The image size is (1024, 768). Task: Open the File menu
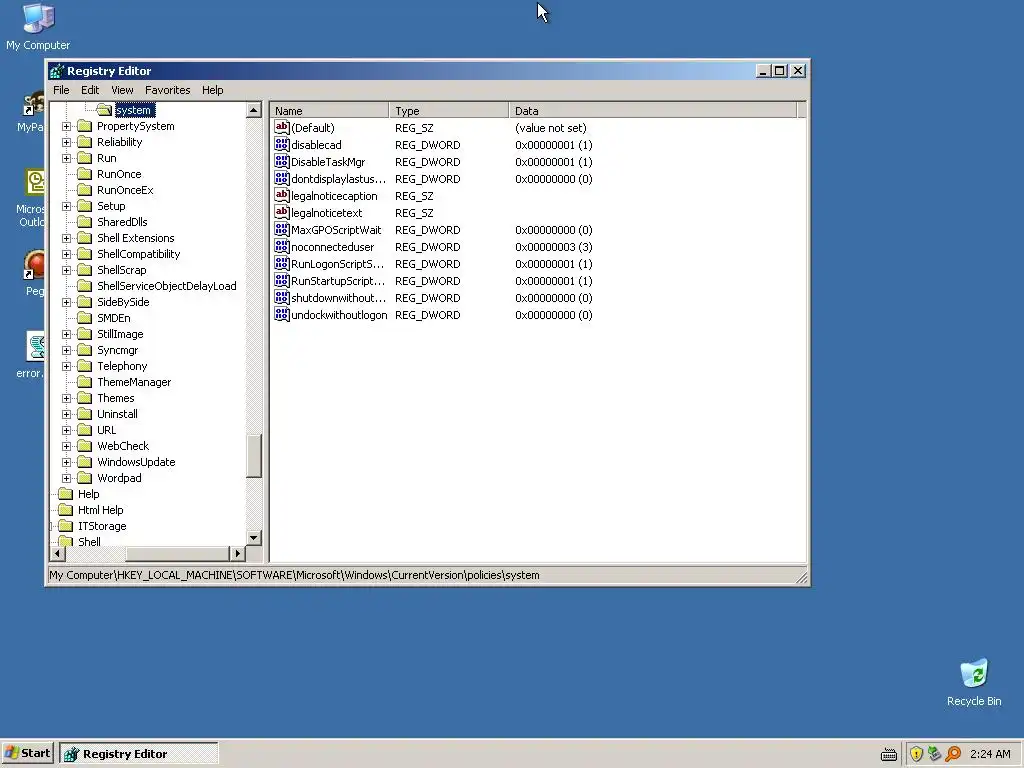pos(61,90)
